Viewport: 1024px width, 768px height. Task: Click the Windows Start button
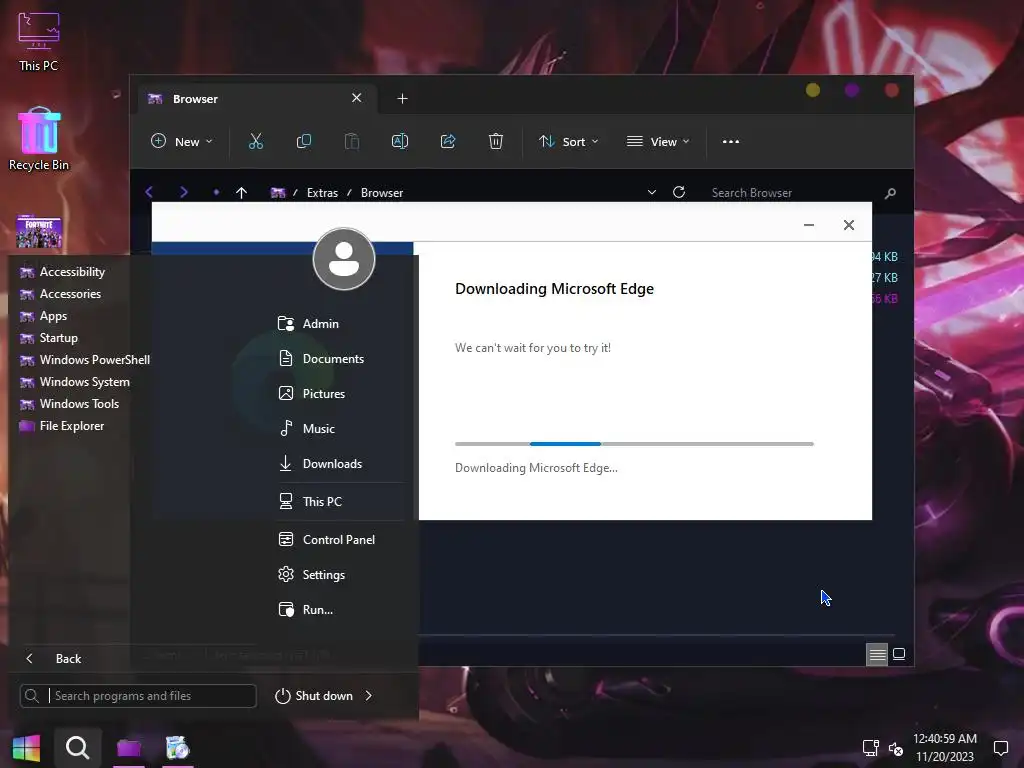(26, 748)
